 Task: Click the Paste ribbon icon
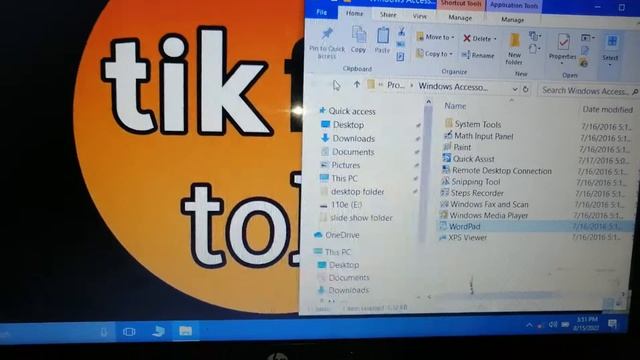click(382, 36)
